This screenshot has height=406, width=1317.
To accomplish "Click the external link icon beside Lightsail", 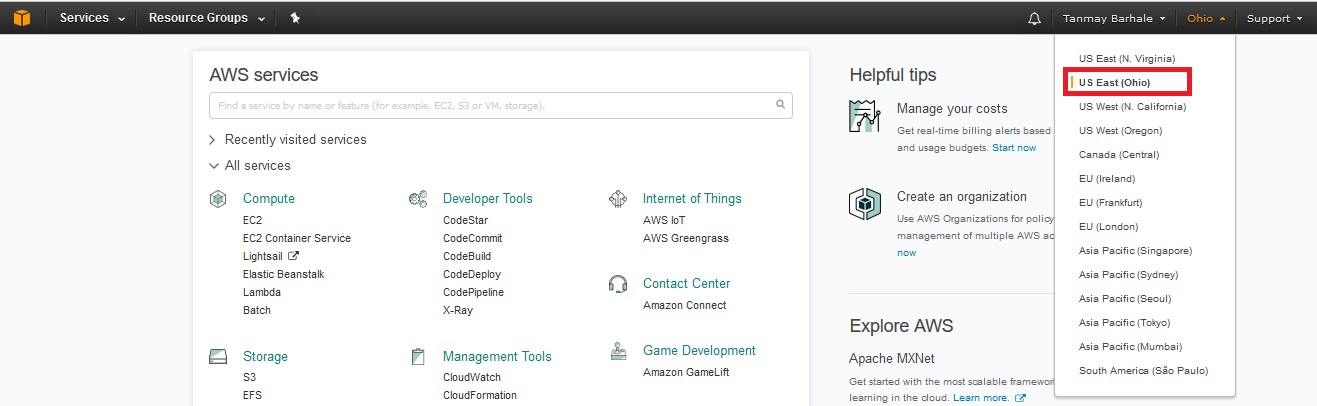I will click(x=294, y=256).
